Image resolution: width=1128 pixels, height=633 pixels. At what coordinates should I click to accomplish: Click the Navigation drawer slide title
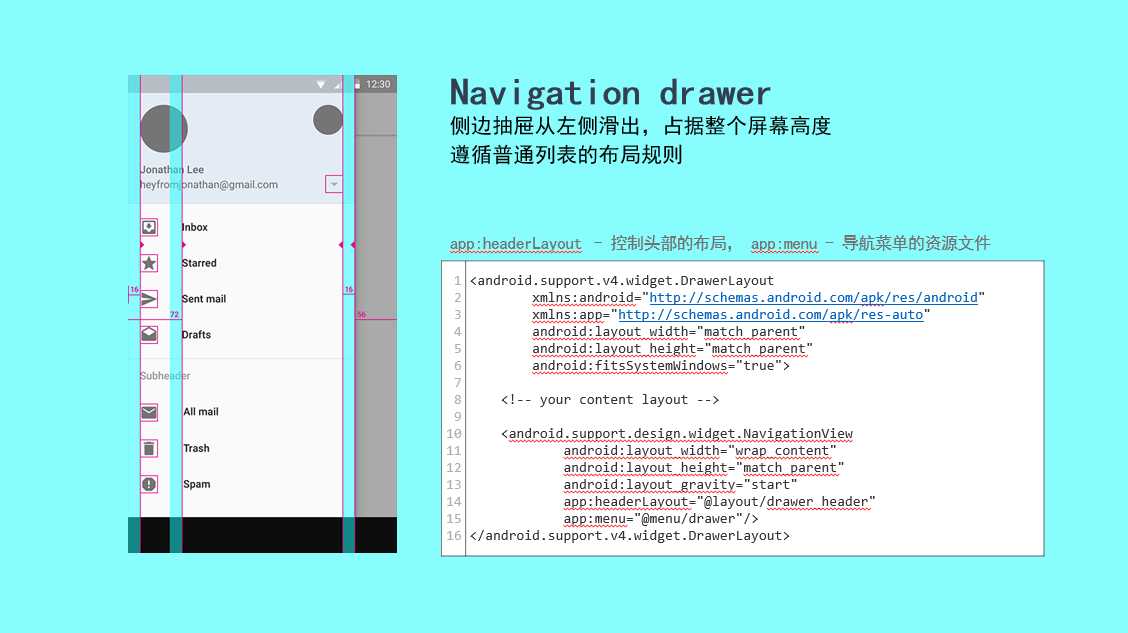click(610, 93)
